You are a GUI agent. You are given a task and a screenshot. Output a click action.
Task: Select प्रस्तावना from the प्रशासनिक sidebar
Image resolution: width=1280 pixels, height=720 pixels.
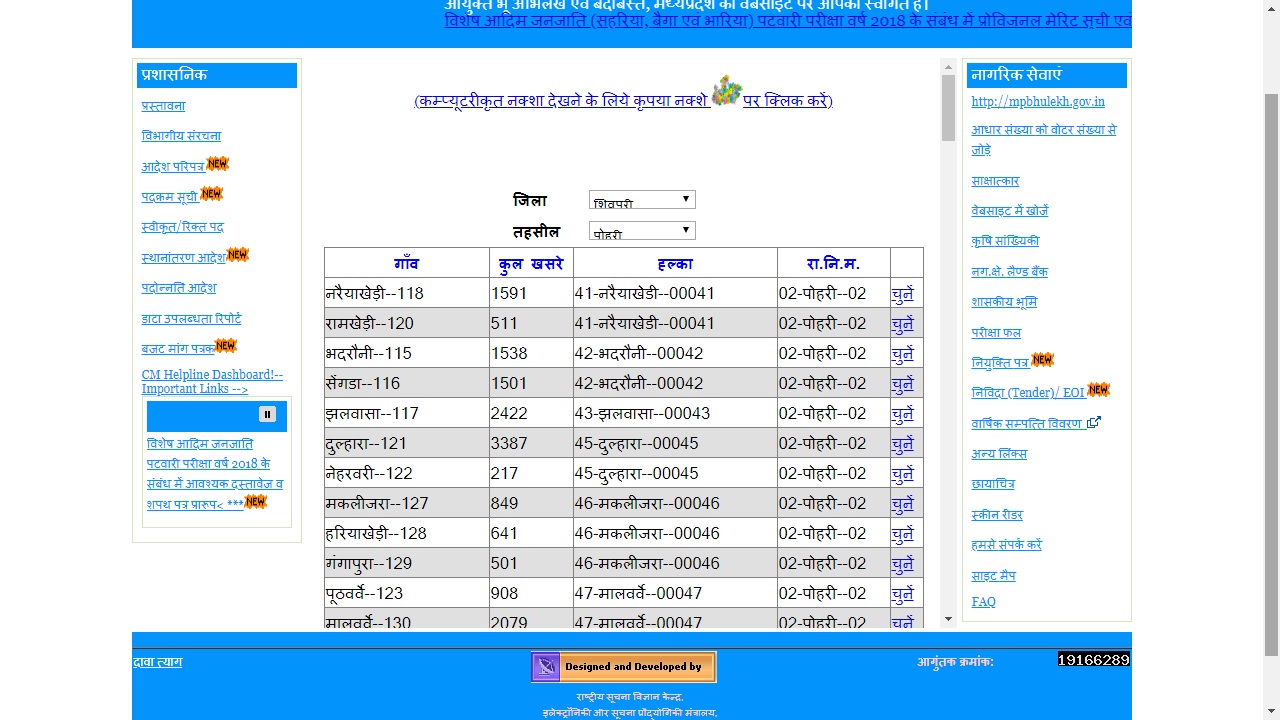(x=161, y=105)
